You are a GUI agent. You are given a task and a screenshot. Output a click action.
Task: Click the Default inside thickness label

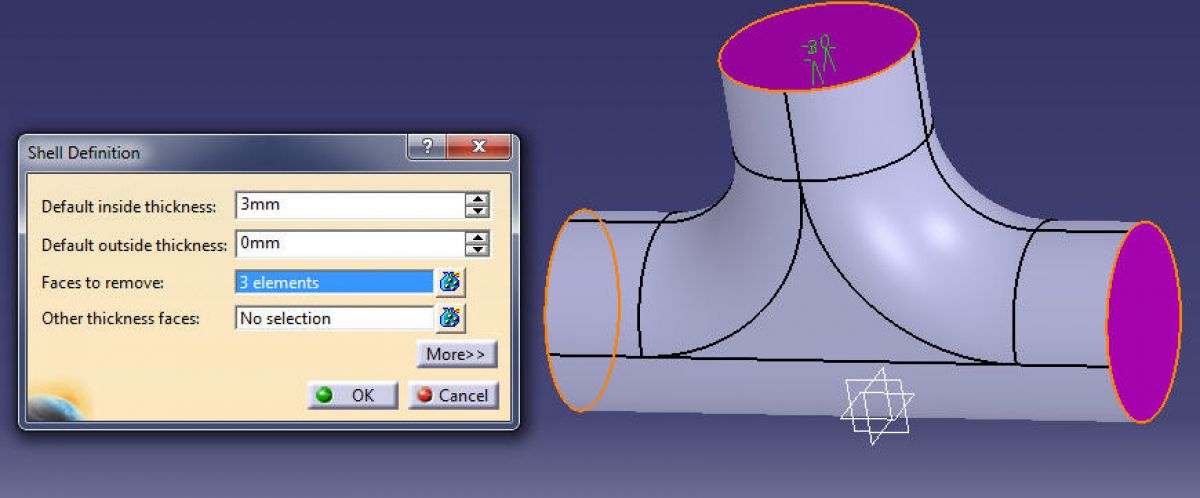[x=128, y=207]
